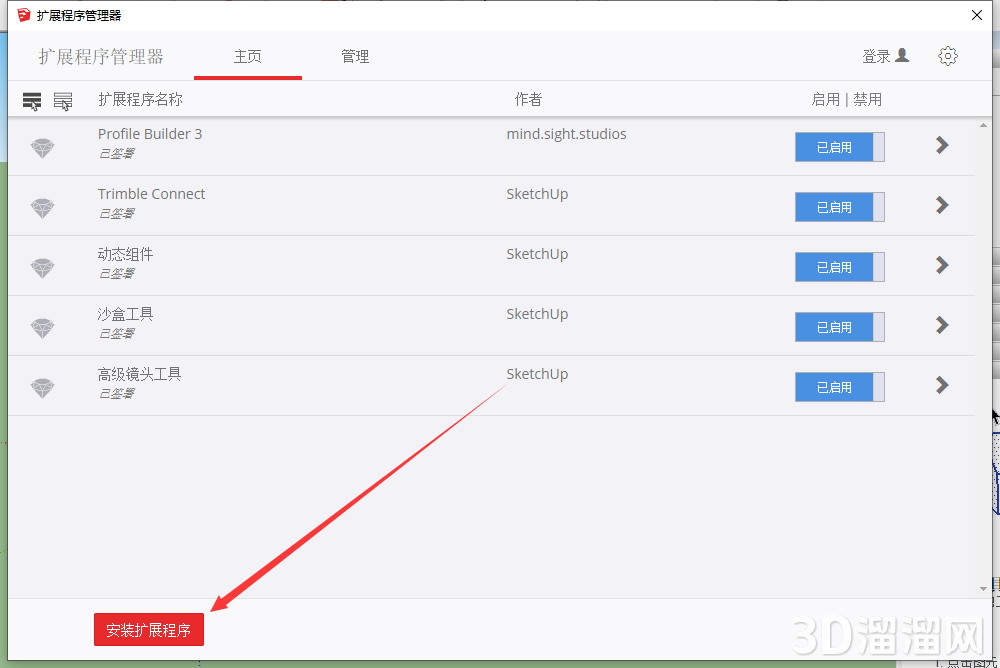Click the select-all list icon in header
Image resolution: width=1000 pixels, height=668 pixels.
coord(32,101)
